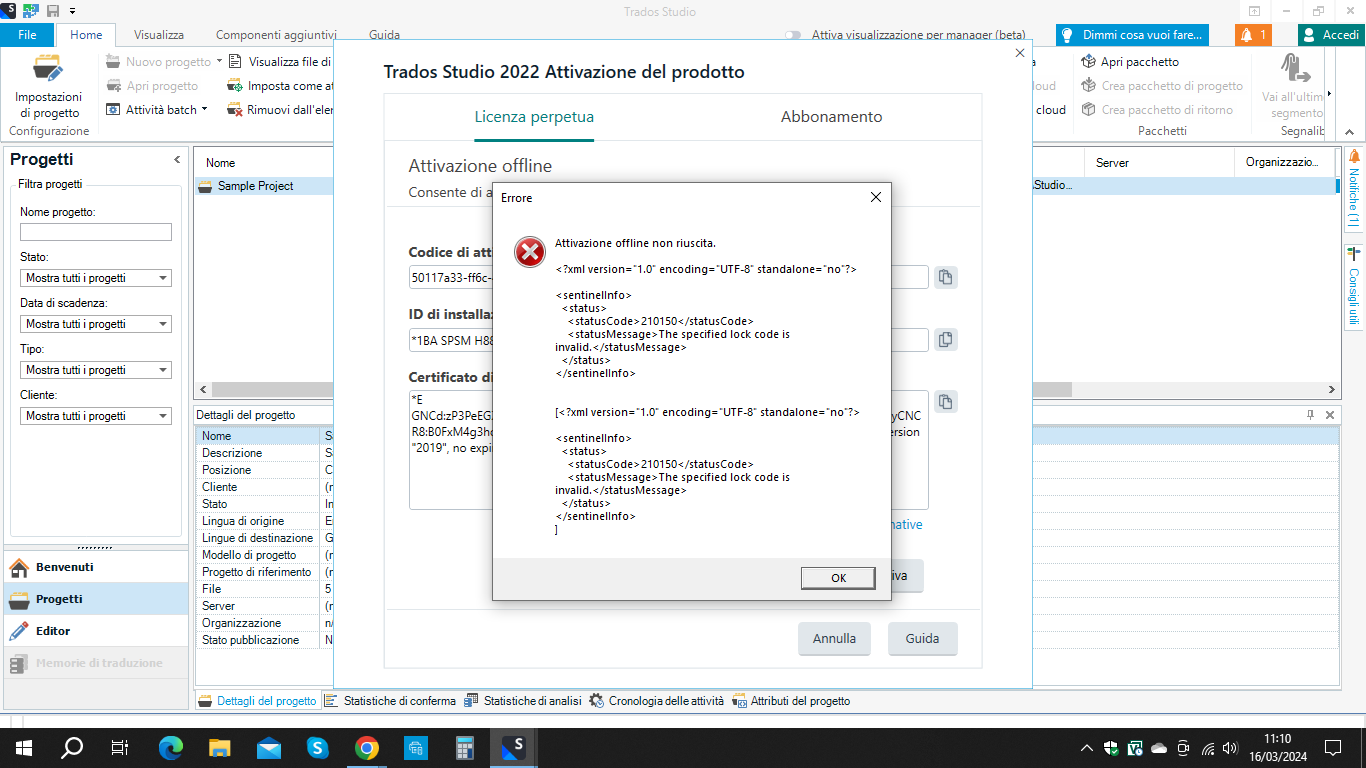
Task: Switch to the Abbonamento tab
Action: (832, 117)
